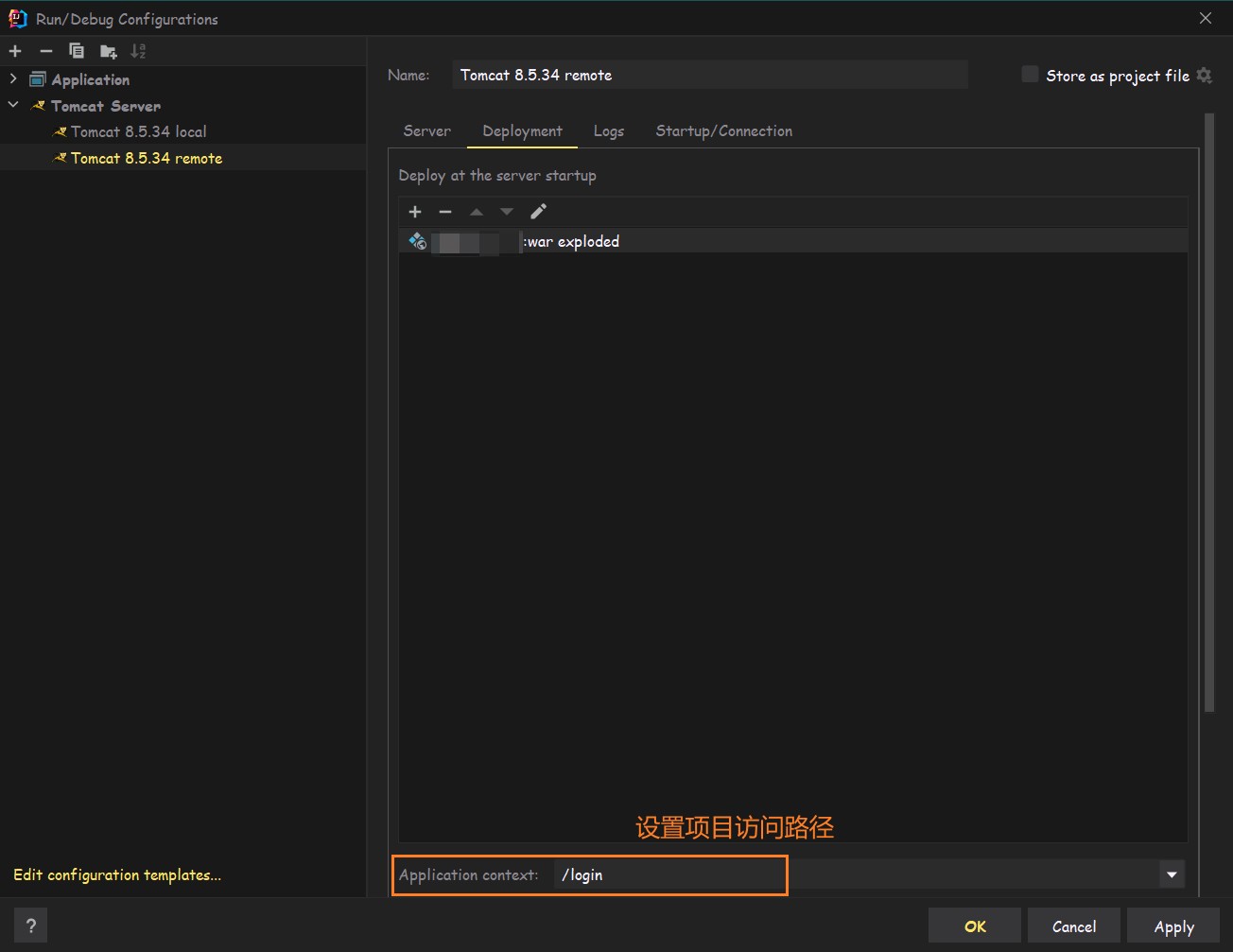Copy the selected configuration
The width and height of the screenshot is (1233, 952).
coord(77,51)
